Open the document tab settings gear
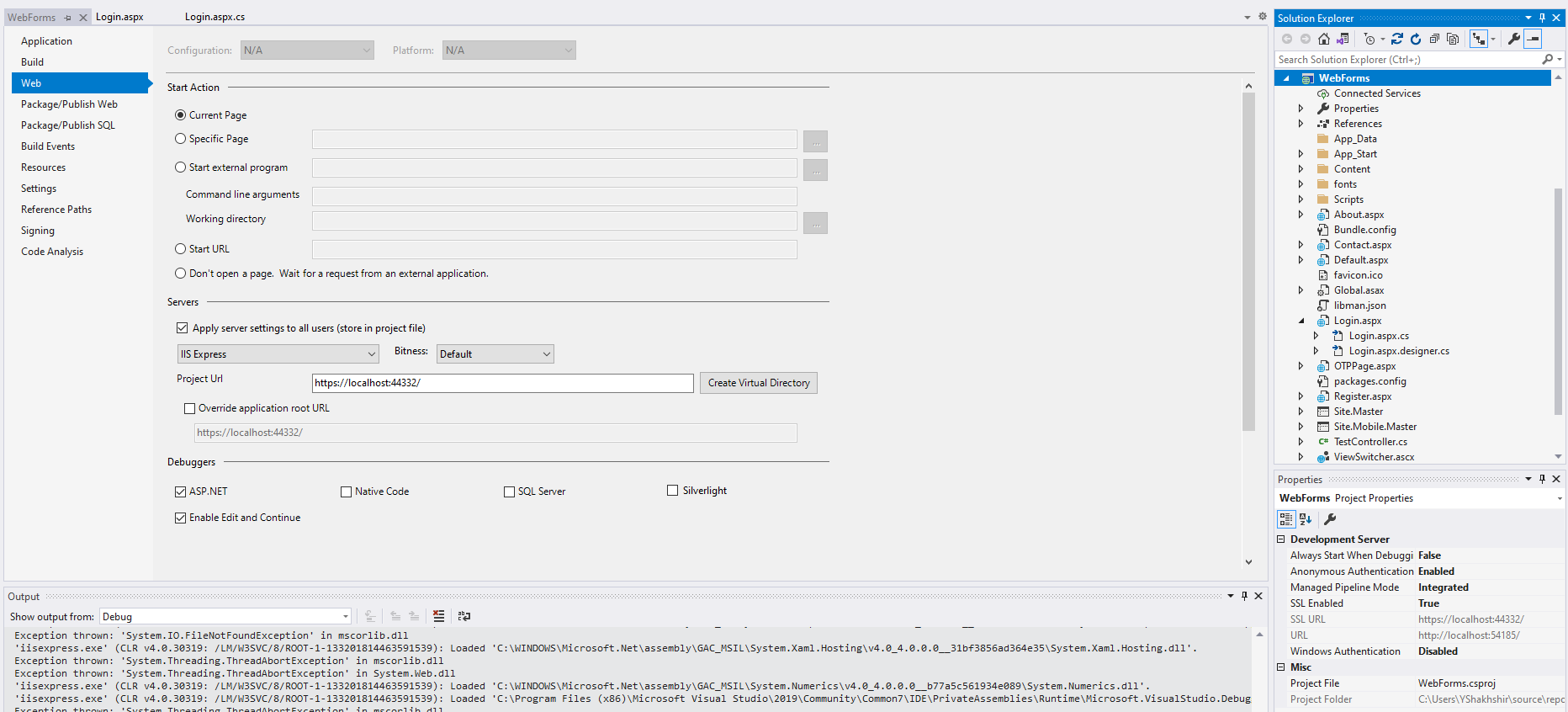 click(1263, 16)
